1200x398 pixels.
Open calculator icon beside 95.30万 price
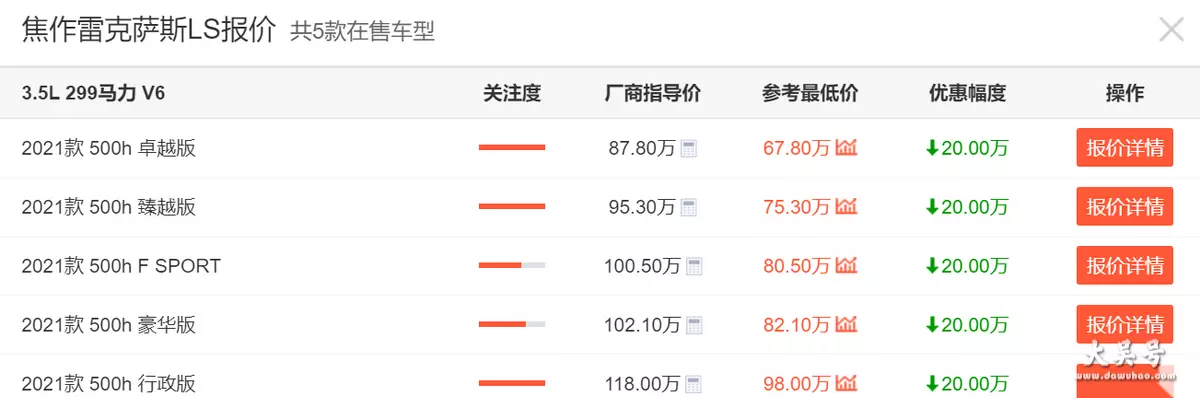click(689, 208)
